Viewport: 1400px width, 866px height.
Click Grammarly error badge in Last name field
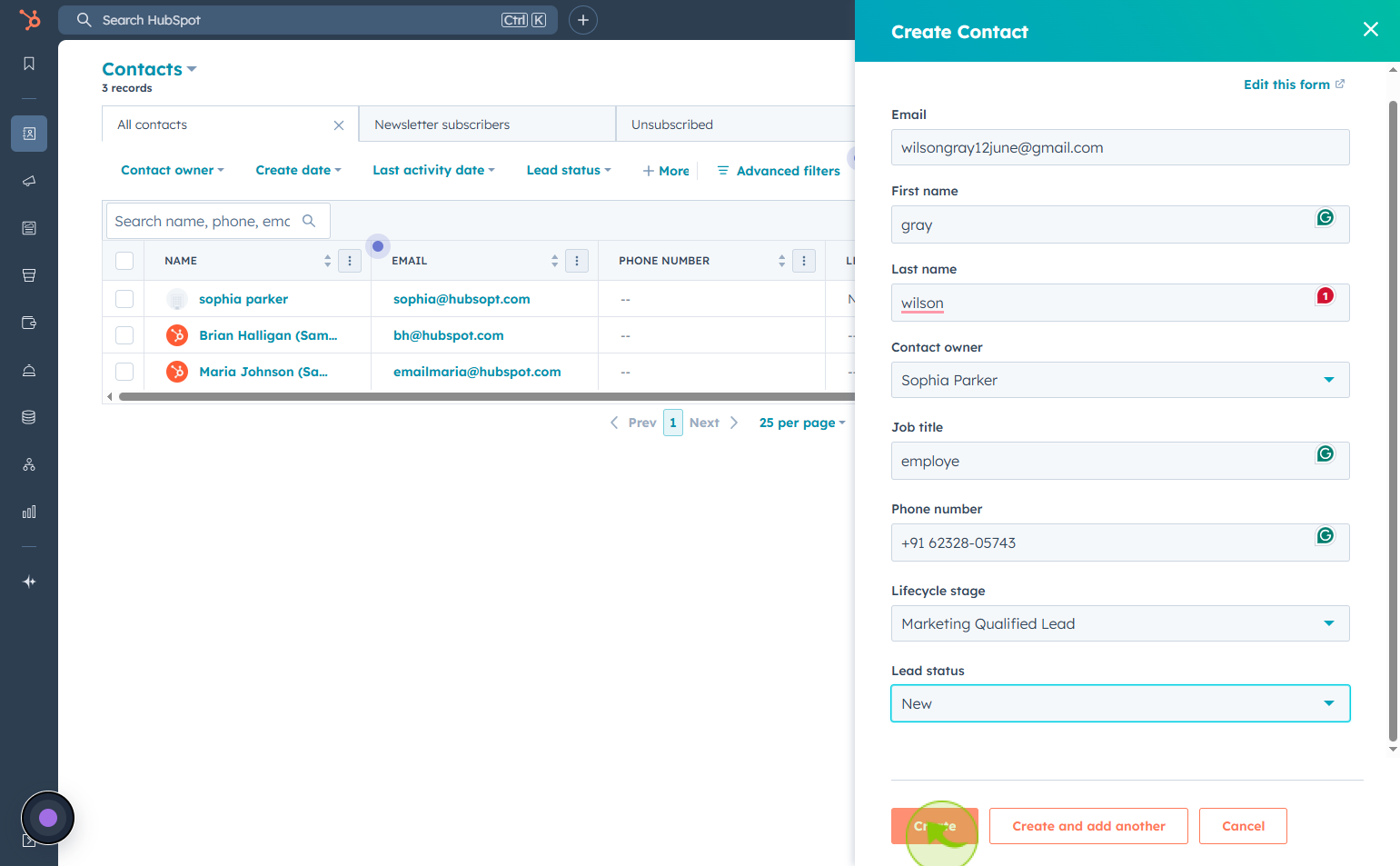pos(1326,295)
